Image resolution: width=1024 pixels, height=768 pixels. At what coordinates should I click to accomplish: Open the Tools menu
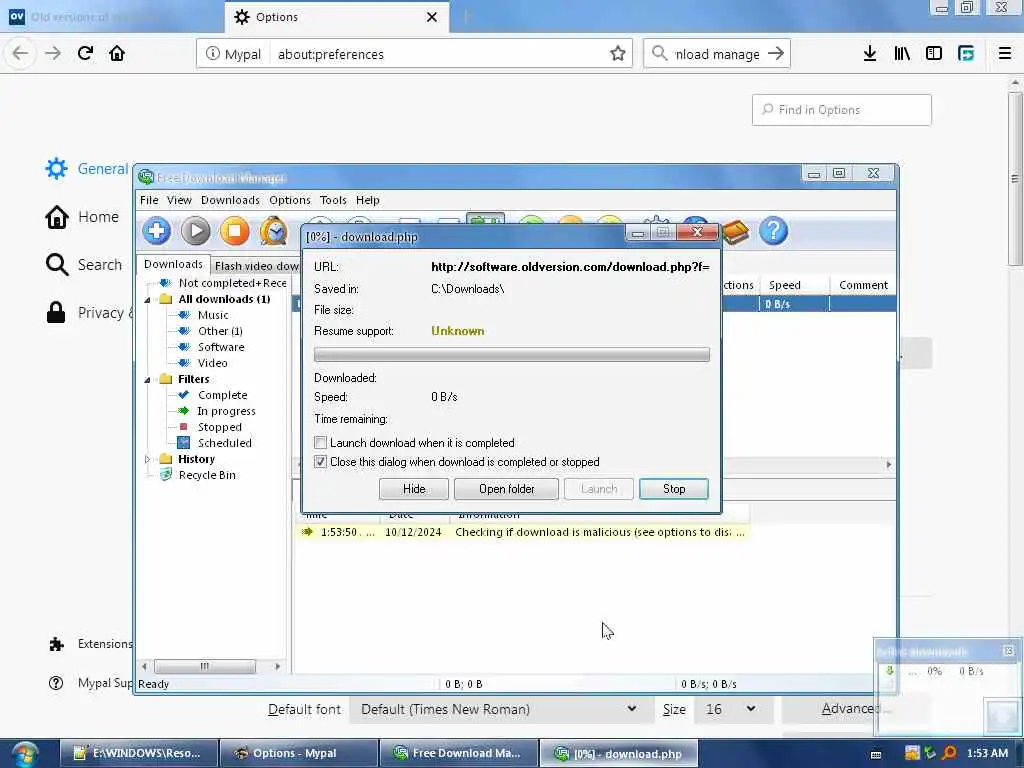coord(333,200)
